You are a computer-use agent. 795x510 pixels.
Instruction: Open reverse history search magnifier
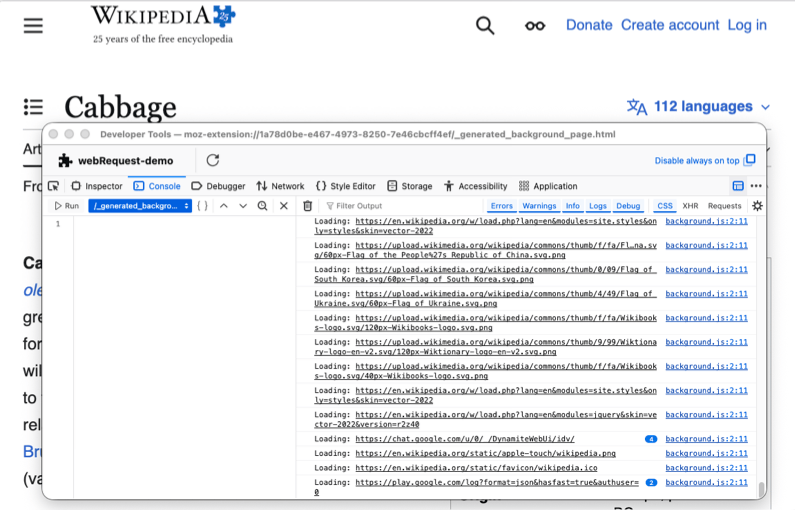[262, 206]
